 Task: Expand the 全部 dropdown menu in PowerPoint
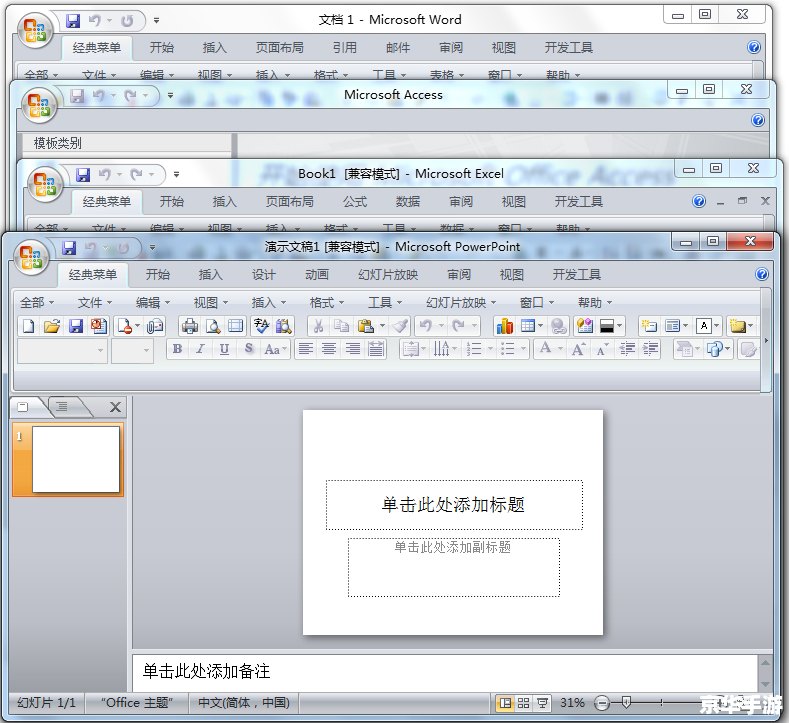tap(36, 303)
